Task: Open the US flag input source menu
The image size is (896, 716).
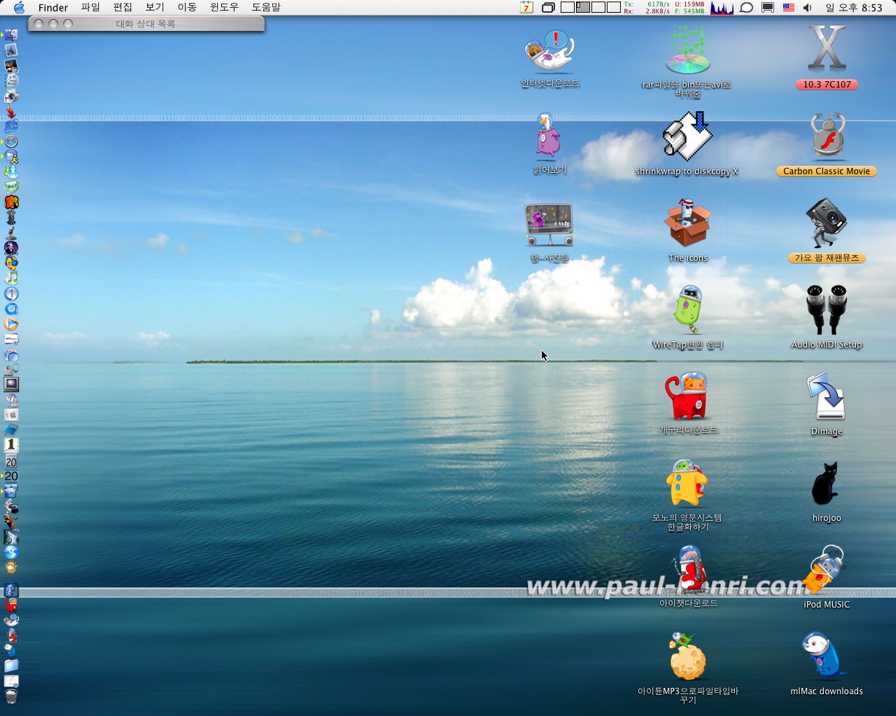Action: click(788, 8)
